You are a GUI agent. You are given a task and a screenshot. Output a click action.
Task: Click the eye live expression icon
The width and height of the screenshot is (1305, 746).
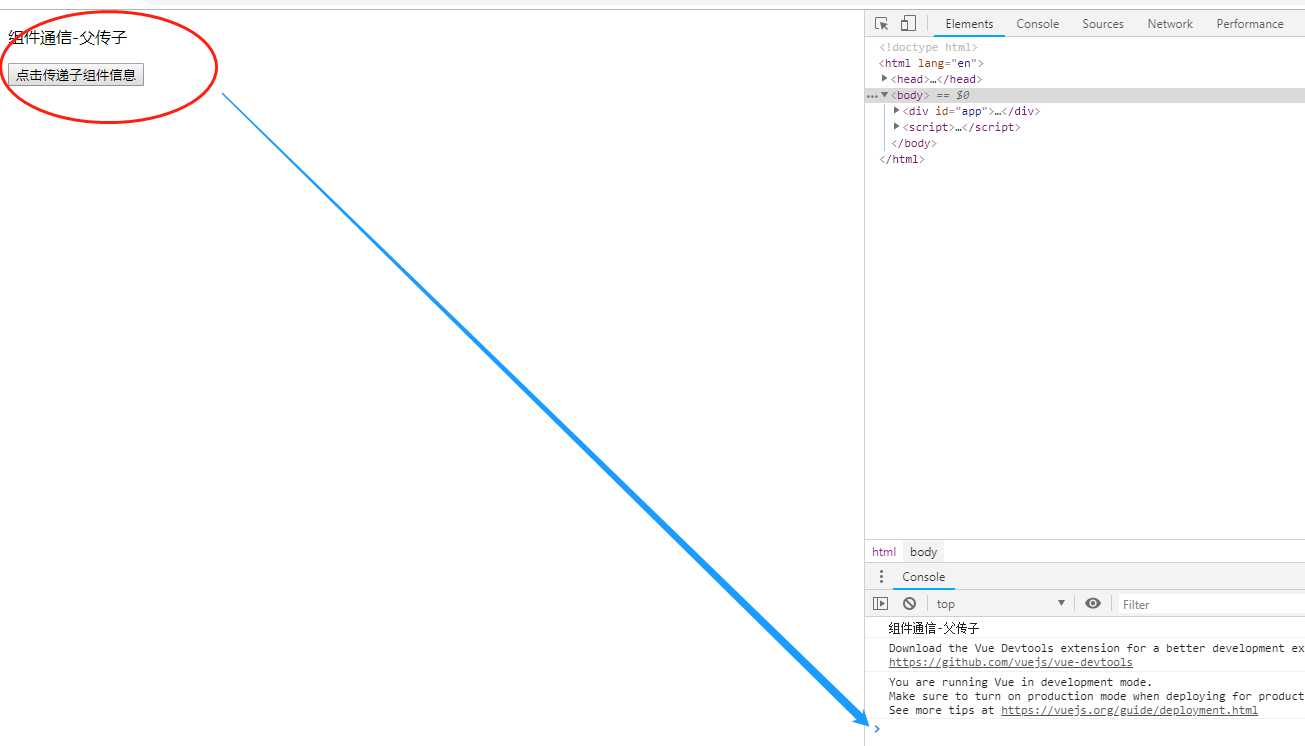pos(1093,604)
